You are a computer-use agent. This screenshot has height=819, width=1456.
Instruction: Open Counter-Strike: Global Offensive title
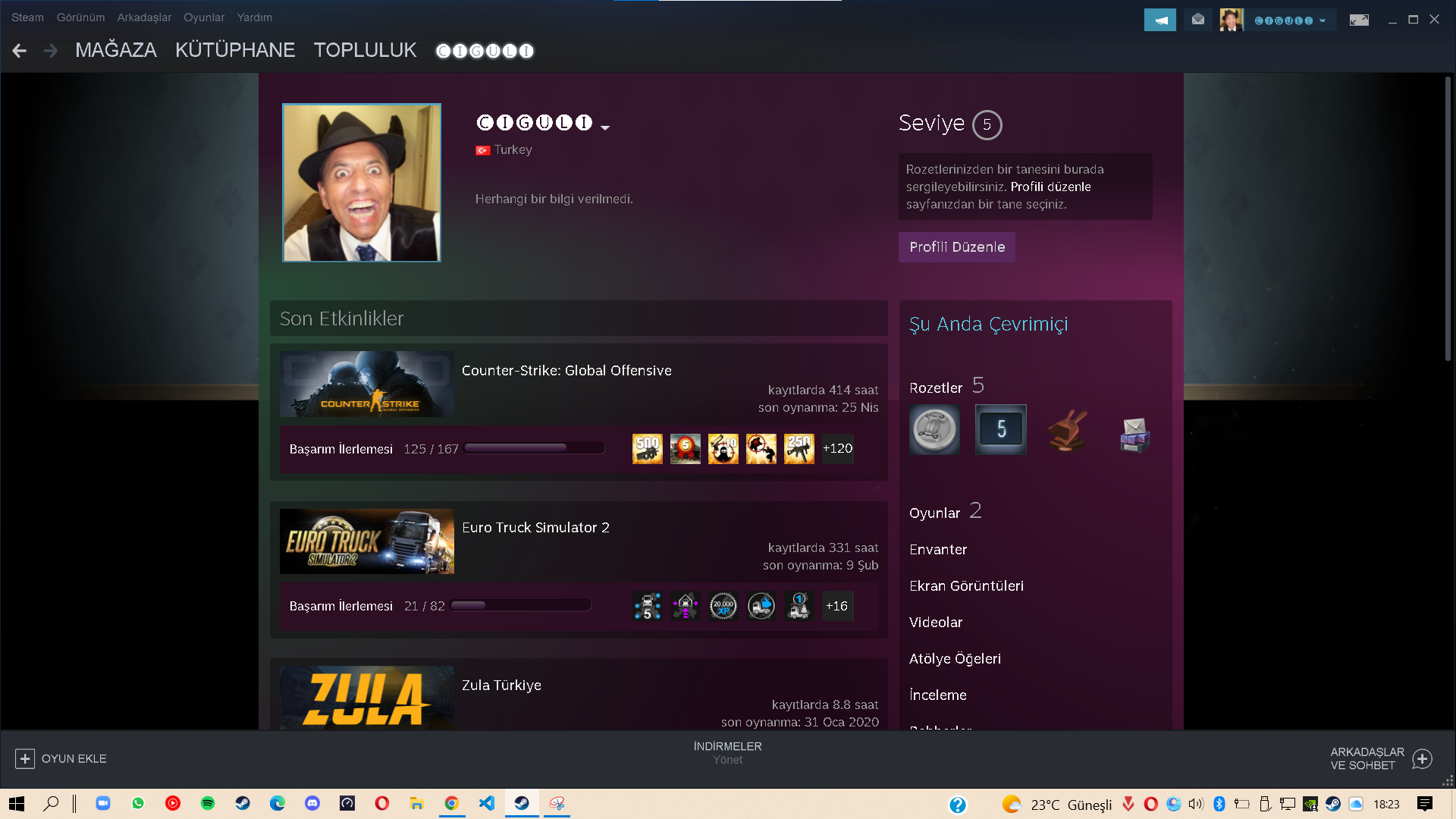click(566, 370)
